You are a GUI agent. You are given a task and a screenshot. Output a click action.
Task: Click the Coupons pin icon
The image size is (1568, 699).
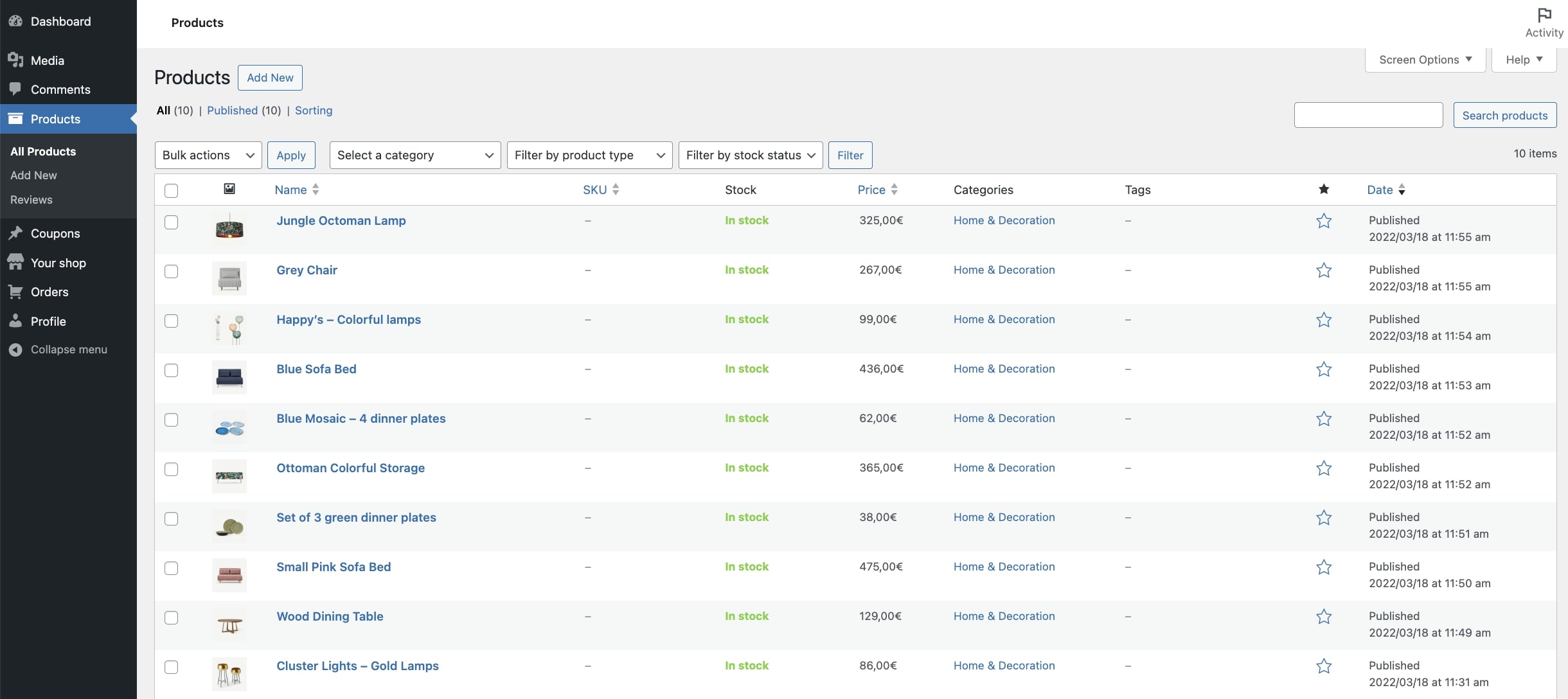click(15, 233)
